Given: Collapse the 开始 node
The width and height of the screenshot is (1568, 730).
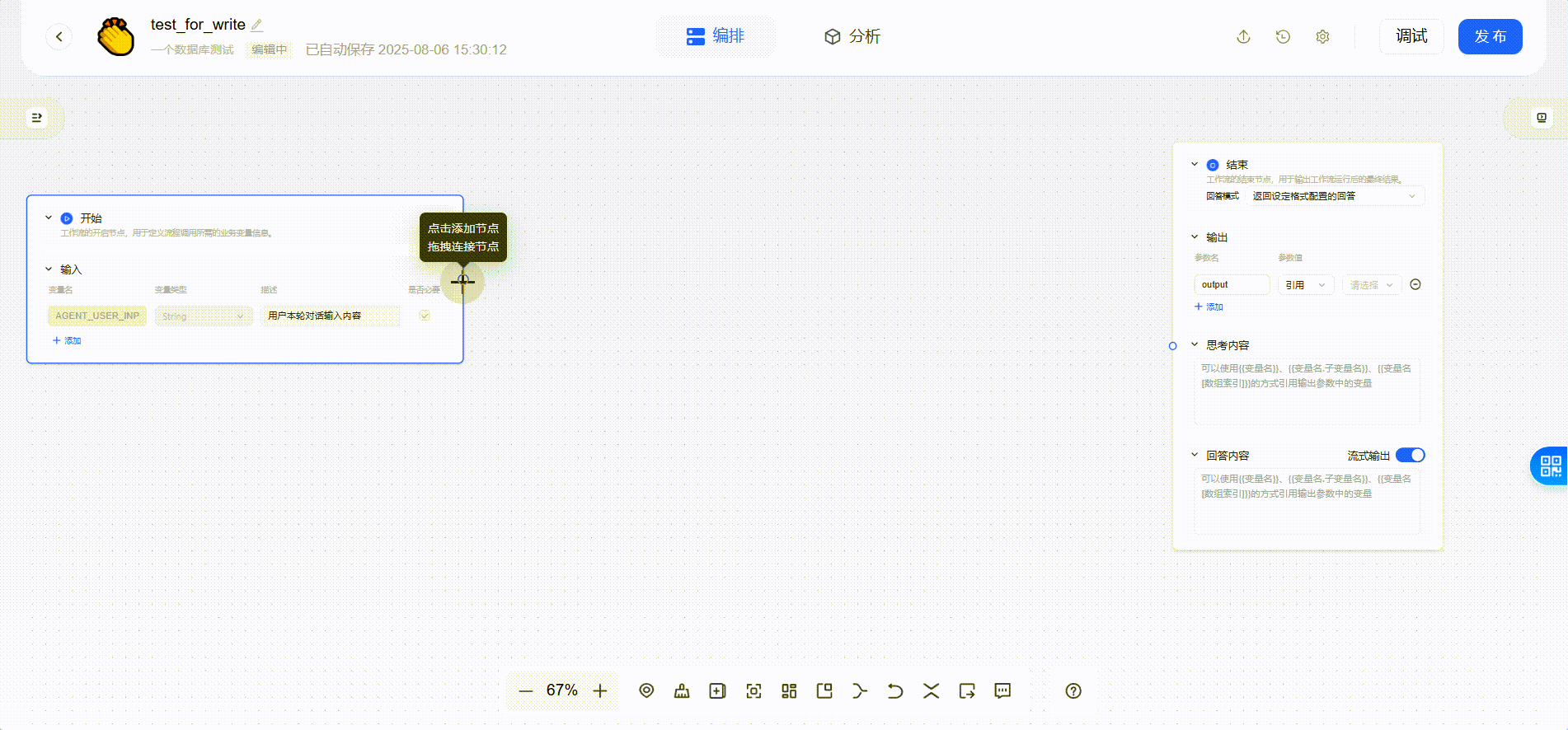Looking at the screenshot, I should coord(49,218).
